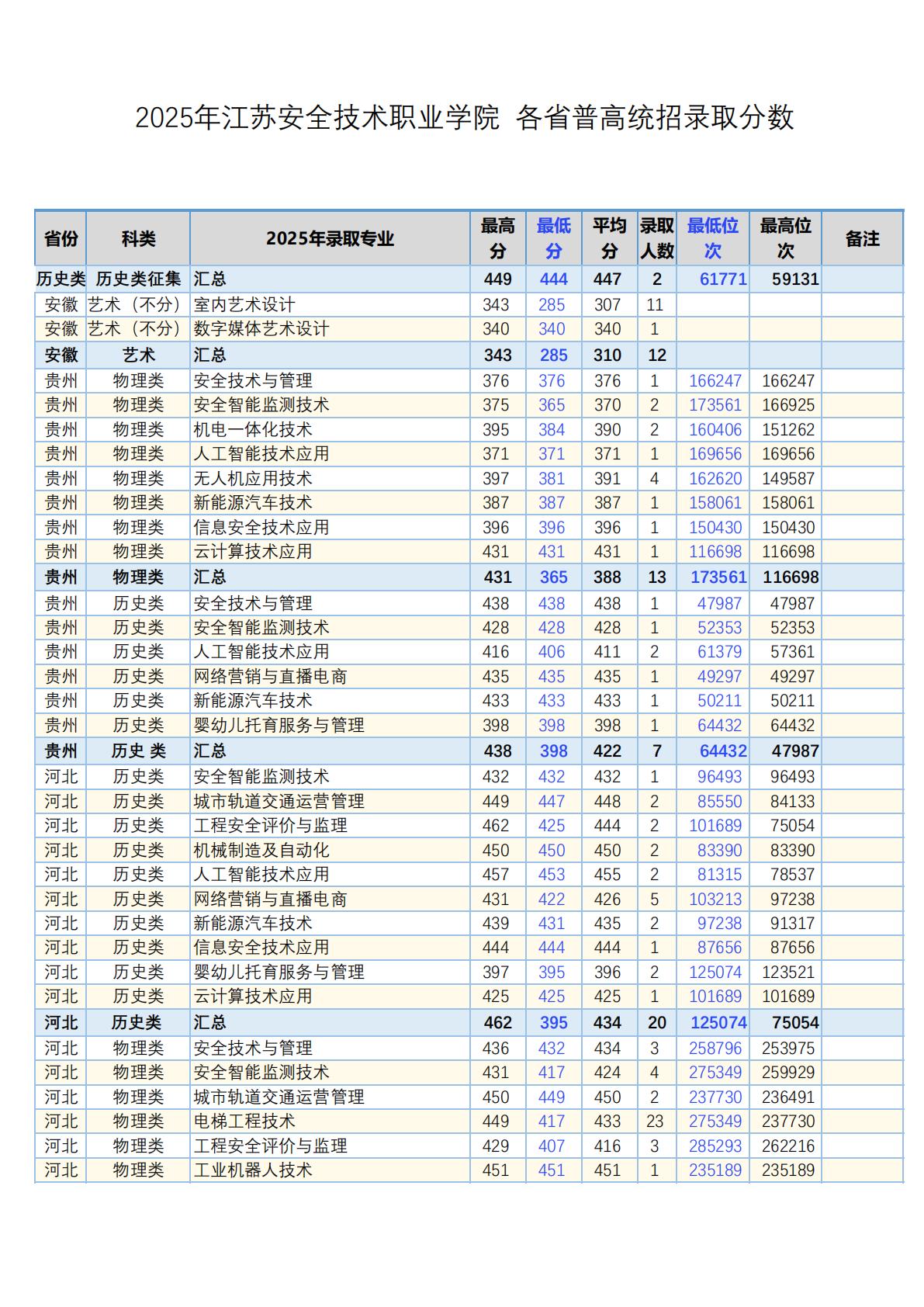Click the rank value 162620

pyautogui.click(x=715, y=478)
